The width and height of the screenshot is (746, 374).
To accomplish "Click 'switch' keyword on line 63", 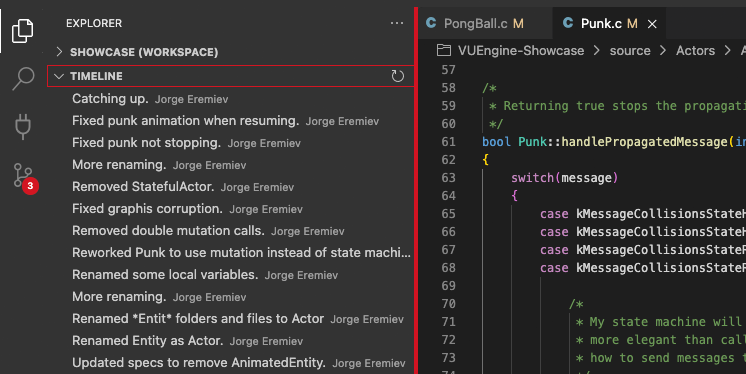I will (x=533, y=178).
